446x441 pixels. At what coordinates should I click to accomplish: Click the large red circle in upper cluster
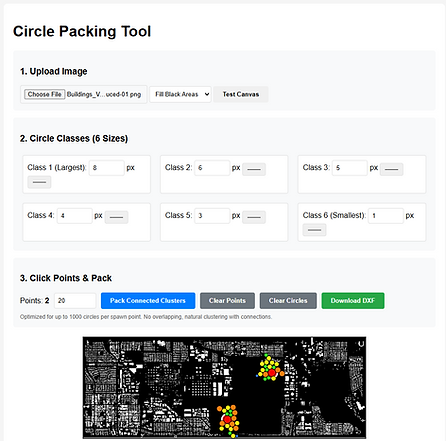(x=272, y=373)
